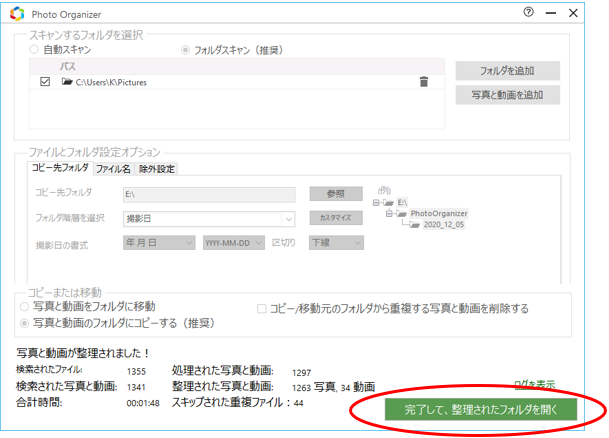The width and height of the screenshot is (609, 438).
Task: Click the Photo Organizer logo icon
Action: [x=17, y=14]
